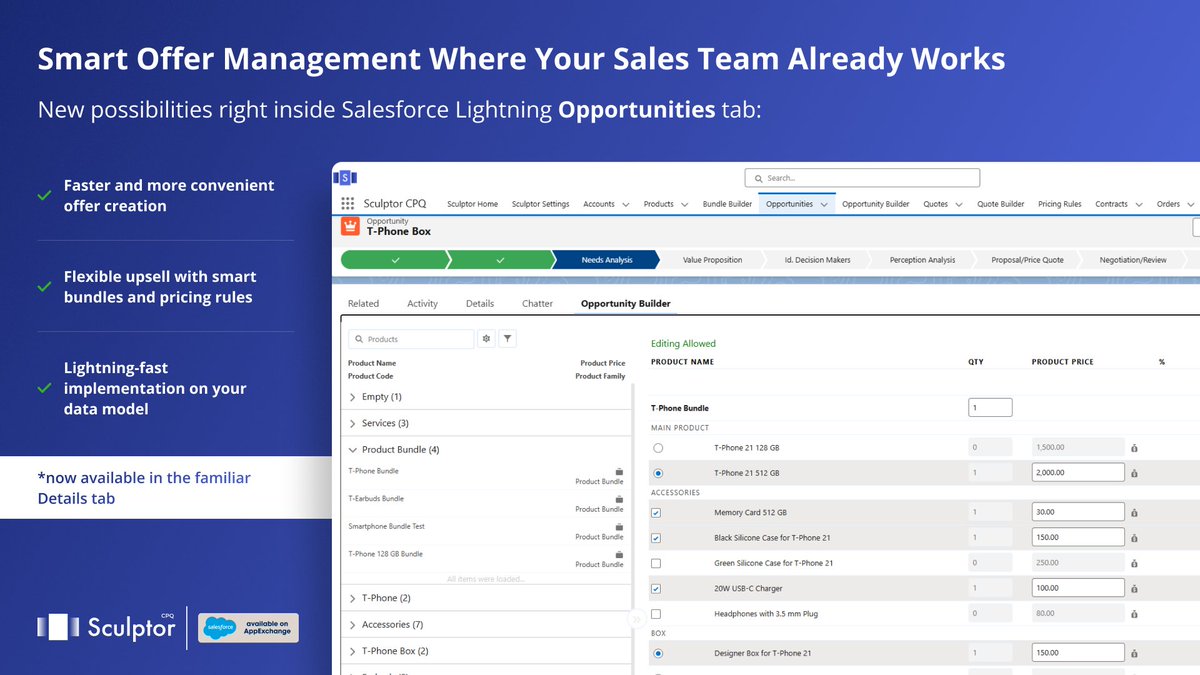Click price icon beside Memory Card 512 GB
Viewport: 1200px width, 675px height.
[x=1134, y=512]
